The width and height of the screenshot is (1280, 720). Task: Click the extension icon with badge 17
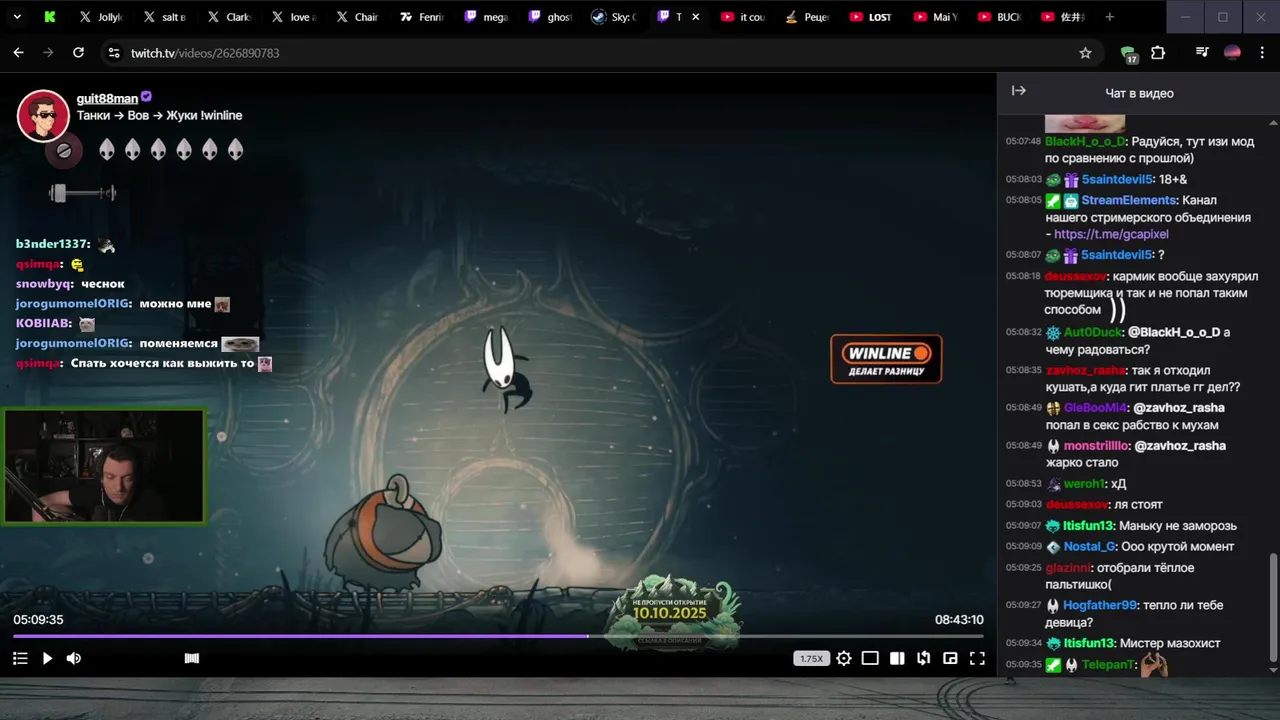click(x=1129, y=54)
